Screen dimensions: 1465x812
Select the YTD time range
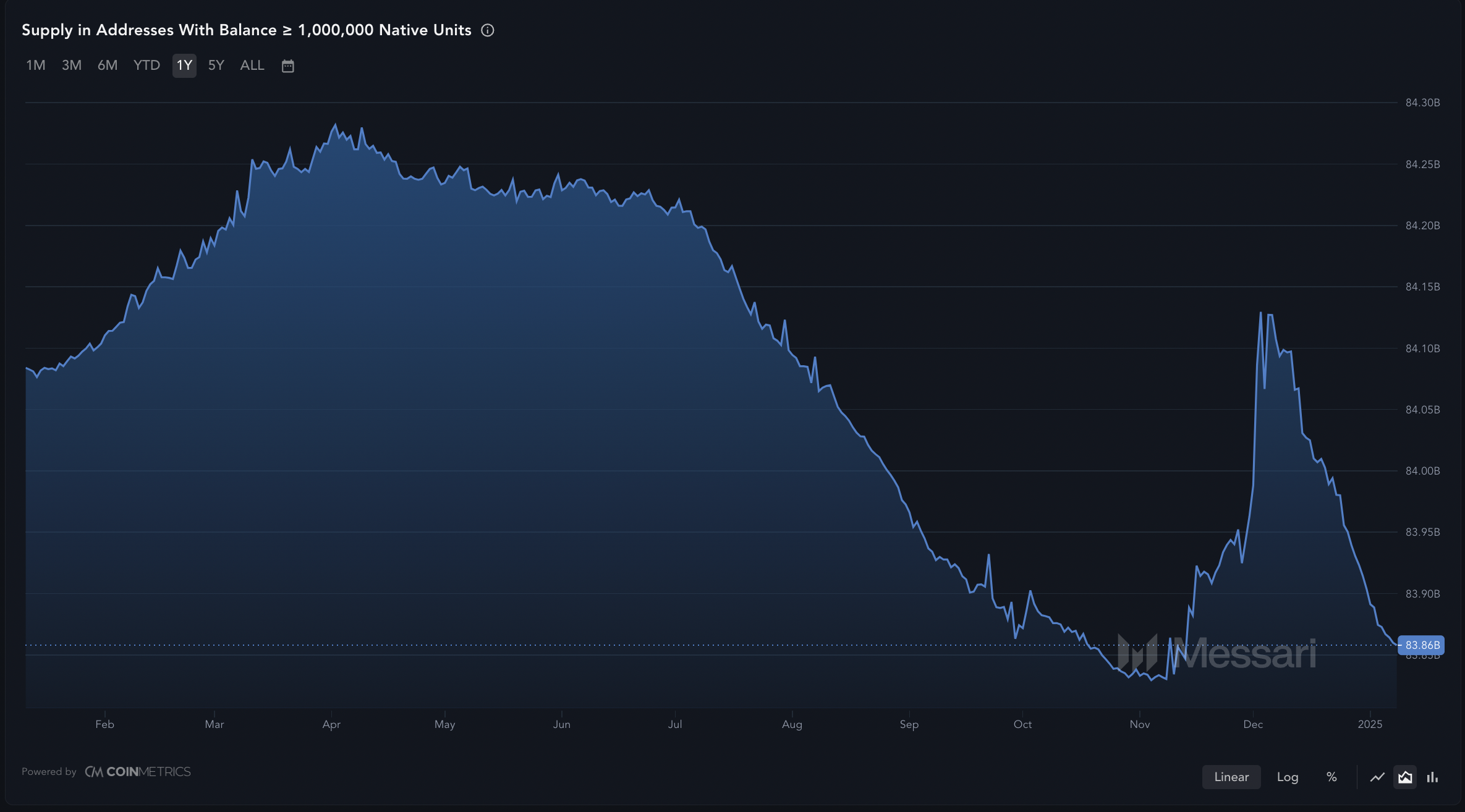pos(146,66)
